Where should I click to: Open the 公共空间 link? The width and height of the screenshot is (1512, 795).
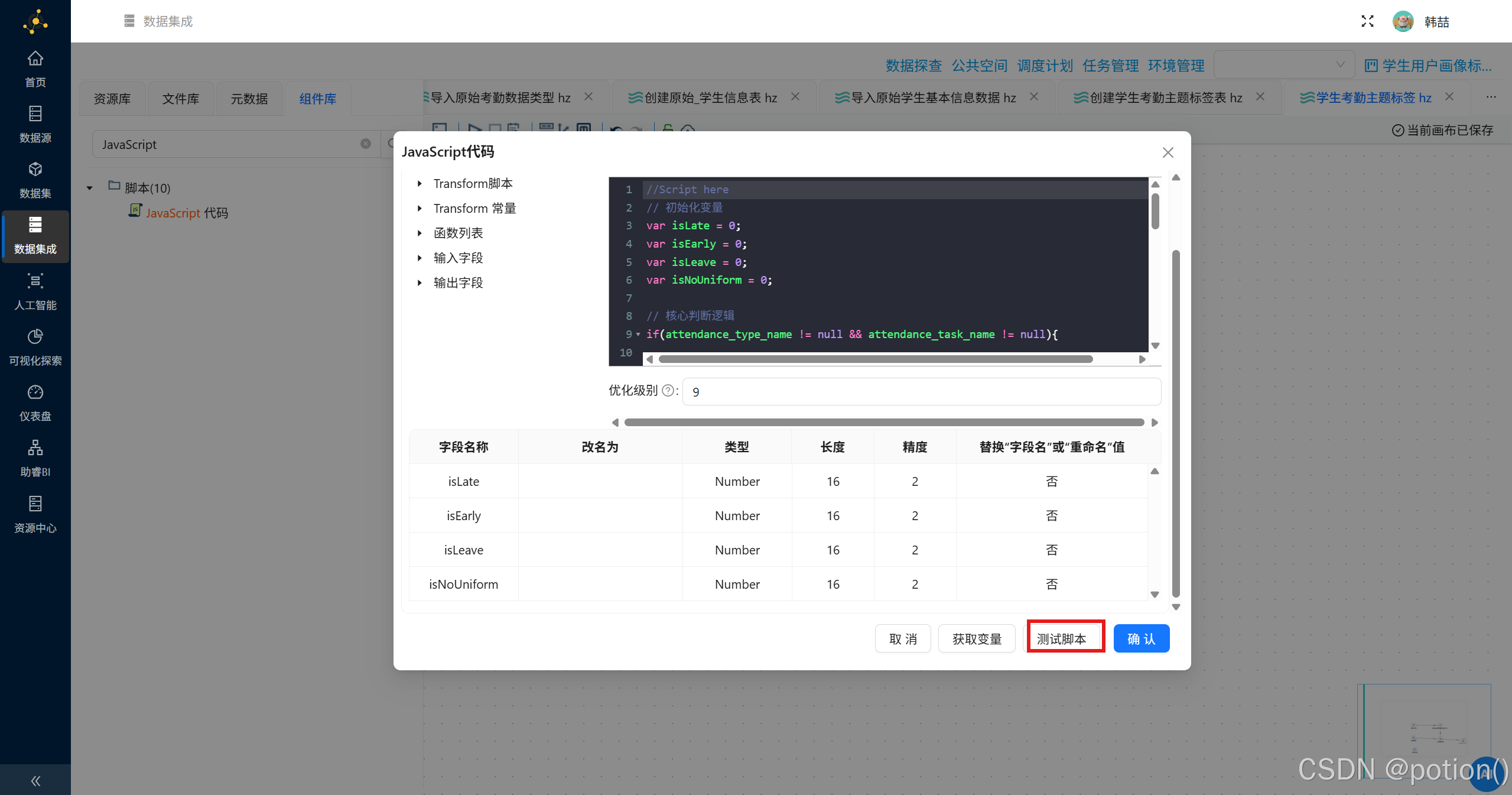tap(979, 65)
